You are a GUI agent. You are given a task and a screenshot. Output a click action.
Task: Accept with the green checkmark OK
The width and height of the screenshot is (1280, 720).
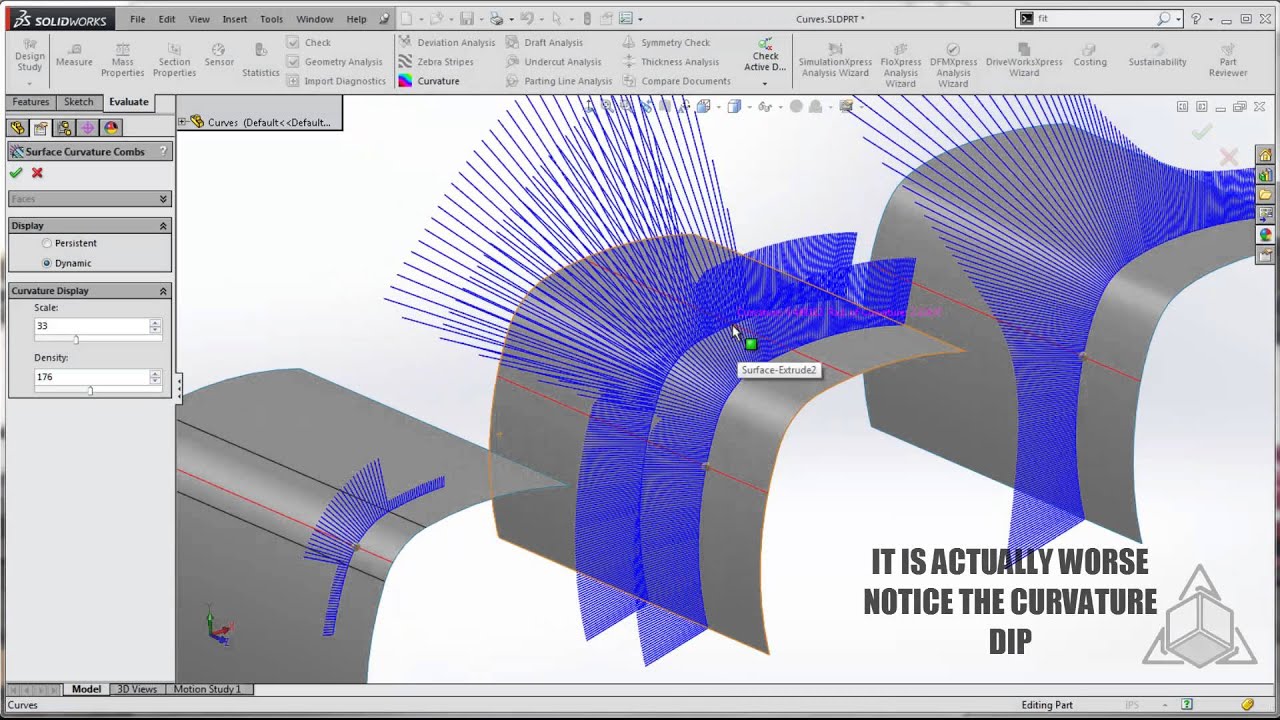click(x=16, y=173)
